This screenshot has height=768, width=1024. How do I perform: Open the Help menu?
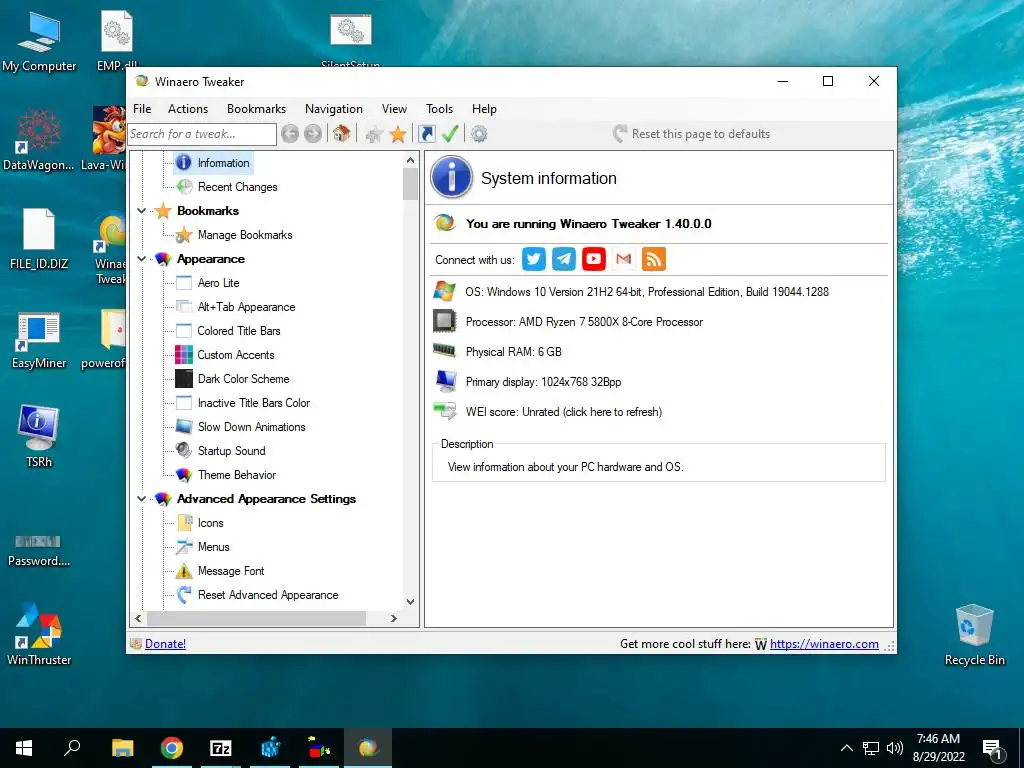point(485,109)
